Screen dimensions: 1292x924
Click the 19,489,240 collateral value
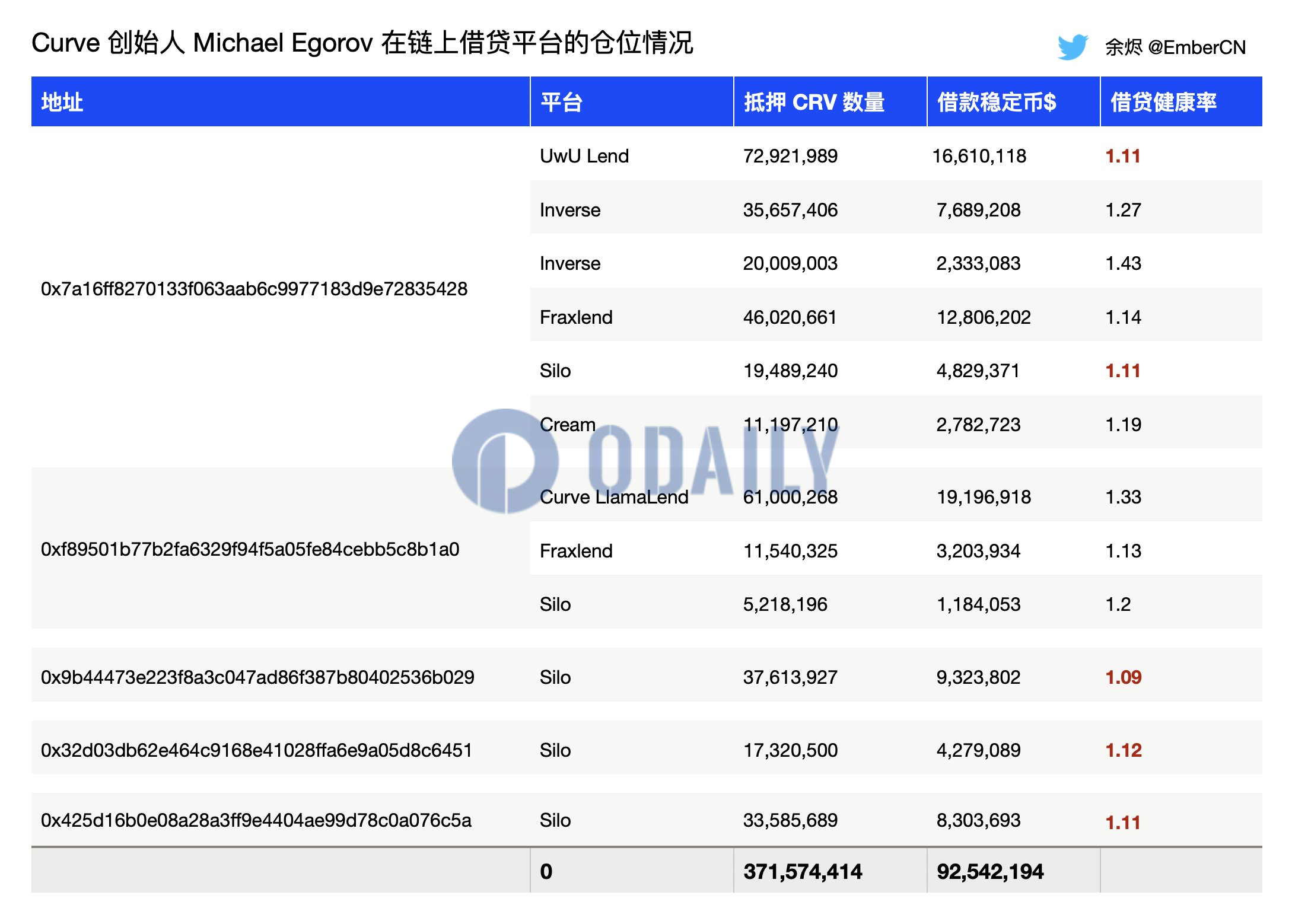tap(790, 371)
